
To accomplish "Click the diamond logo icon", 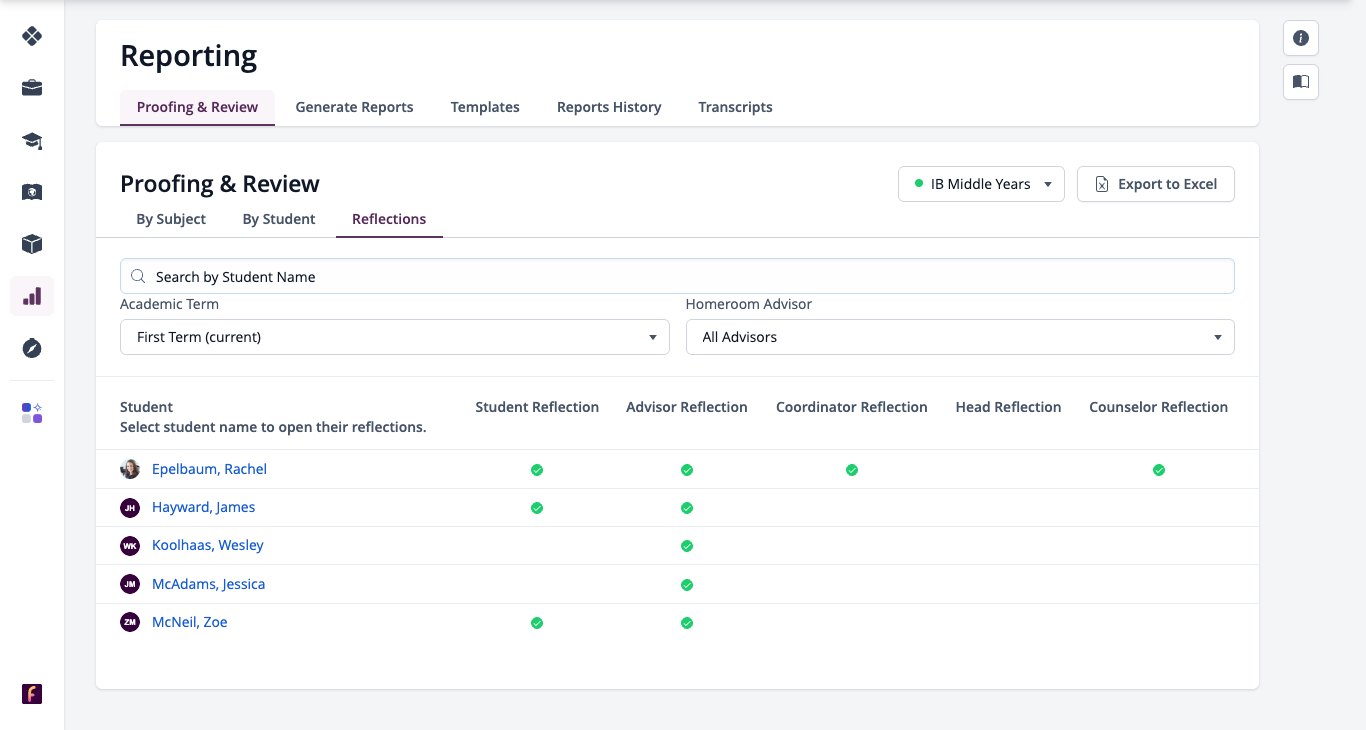I will [x=32, y=36].
